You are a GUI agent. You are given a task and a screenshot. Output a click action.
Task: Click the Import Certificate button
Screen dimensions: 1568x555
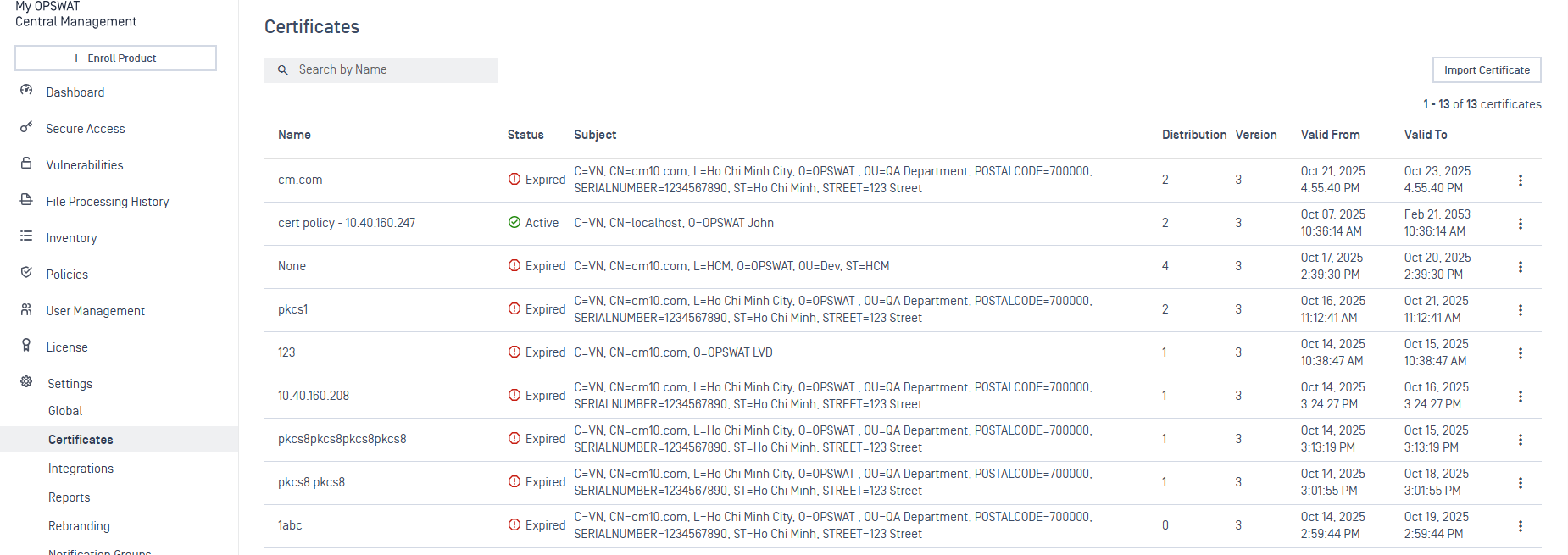coord(1487,70)
